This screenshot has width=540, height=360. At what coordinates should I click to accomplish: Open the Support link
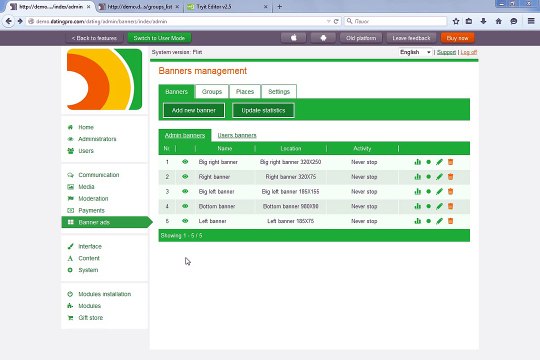point(446,52)
